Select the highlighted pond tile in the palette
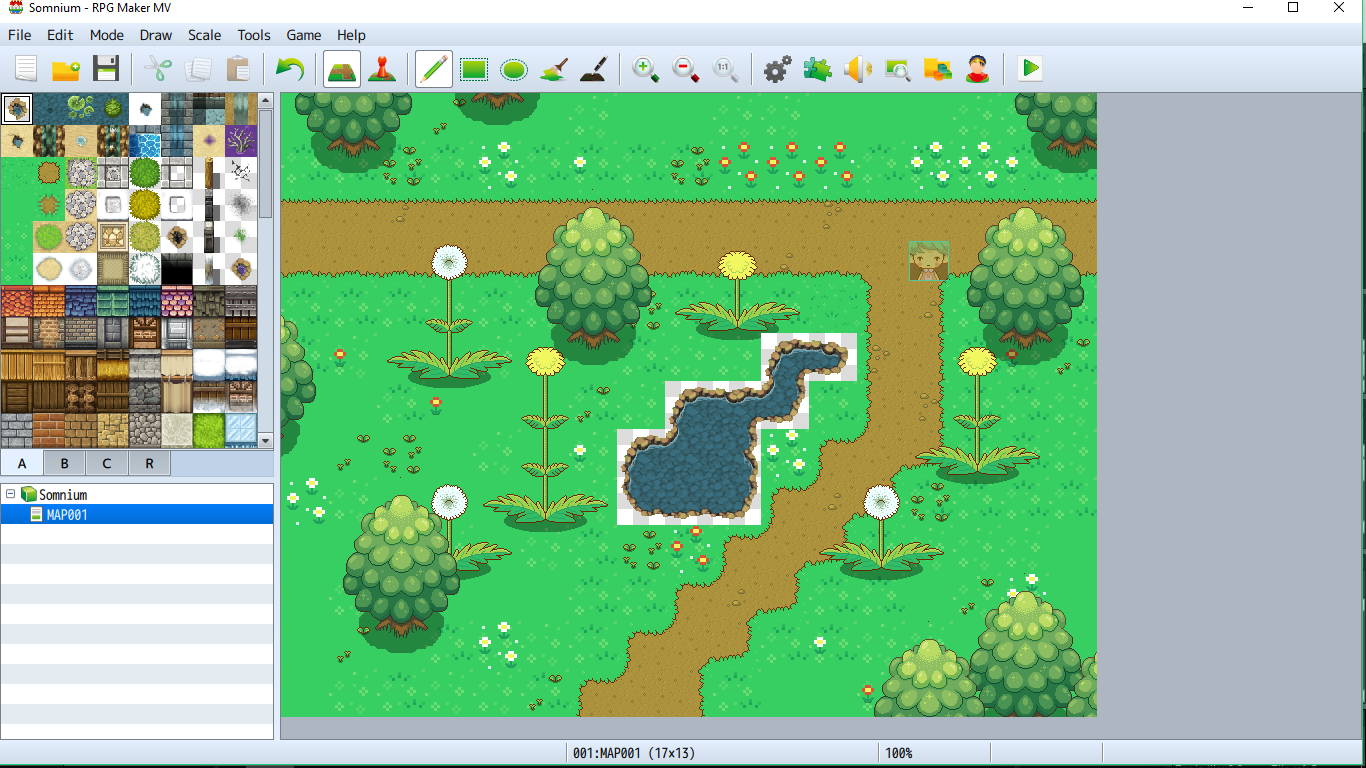Viewport: 1366px width, 768px height. (x=17, y=109)
